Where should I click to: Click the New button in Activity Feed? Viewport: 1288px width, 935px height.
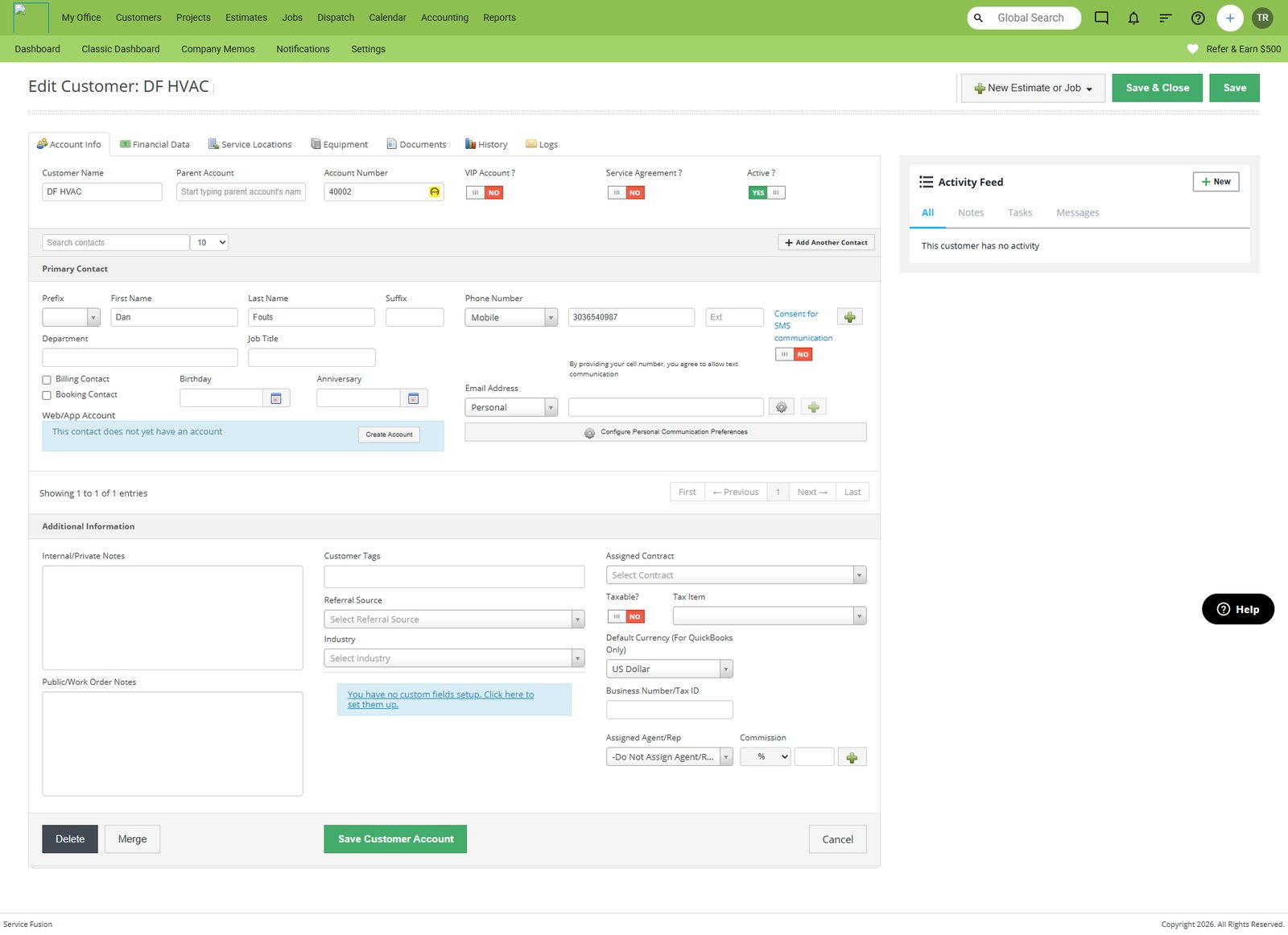pyautogui.click(x=1216, y=182)
